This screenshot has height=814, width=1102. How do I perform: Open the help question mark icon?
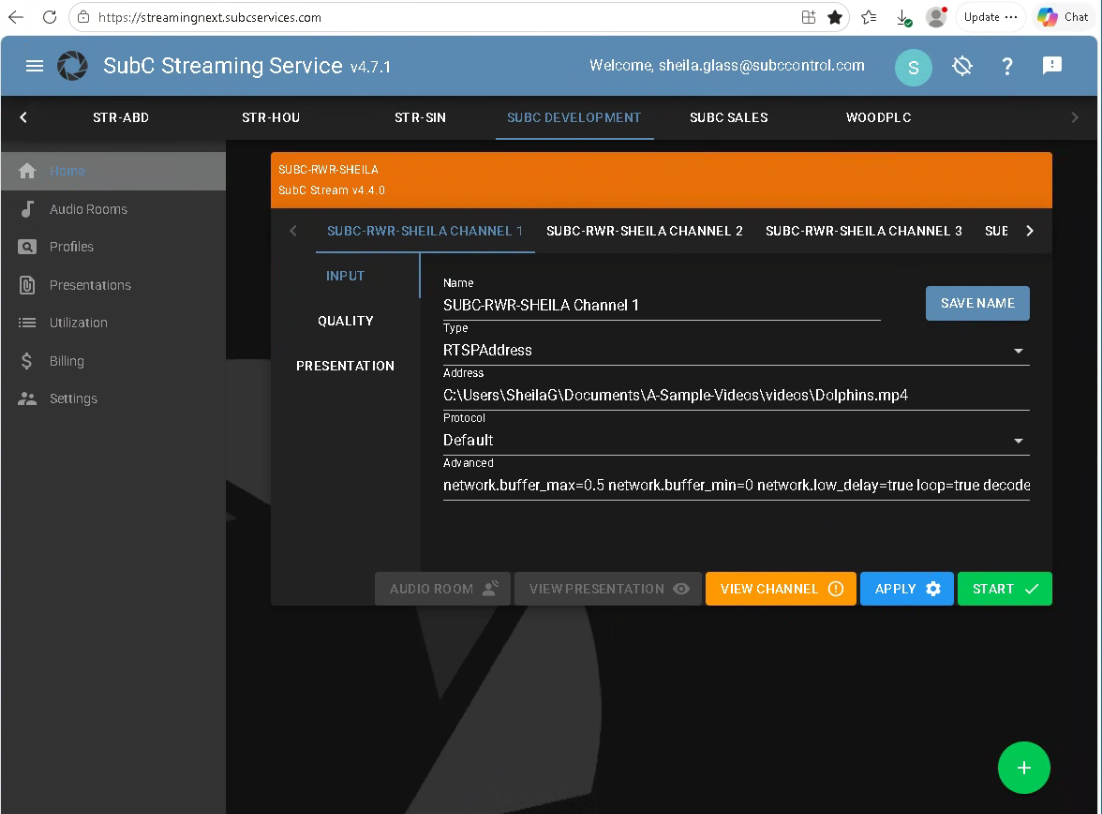tap(1007, 66)
